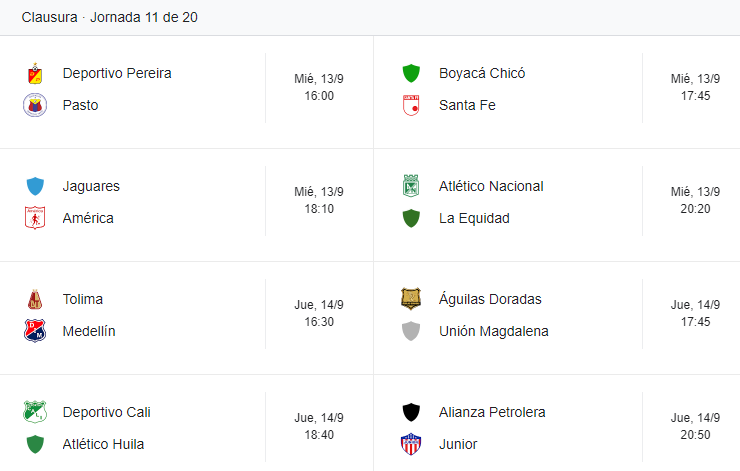Select the Santa Fe team crest
This screenshot has height=471, width=740.
click(x=411, y=105)
